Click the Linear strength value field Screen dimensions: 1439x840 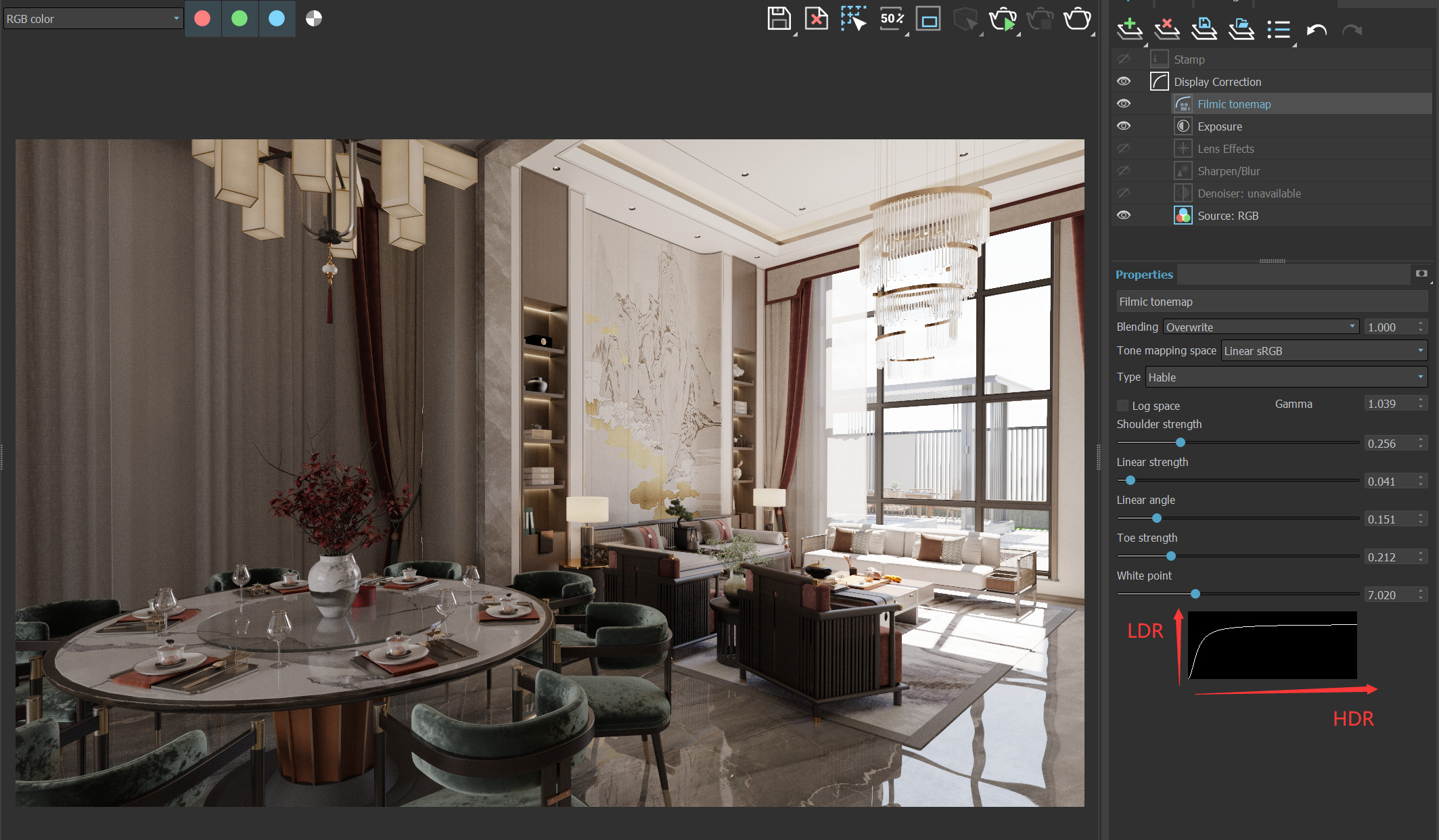1390,482
